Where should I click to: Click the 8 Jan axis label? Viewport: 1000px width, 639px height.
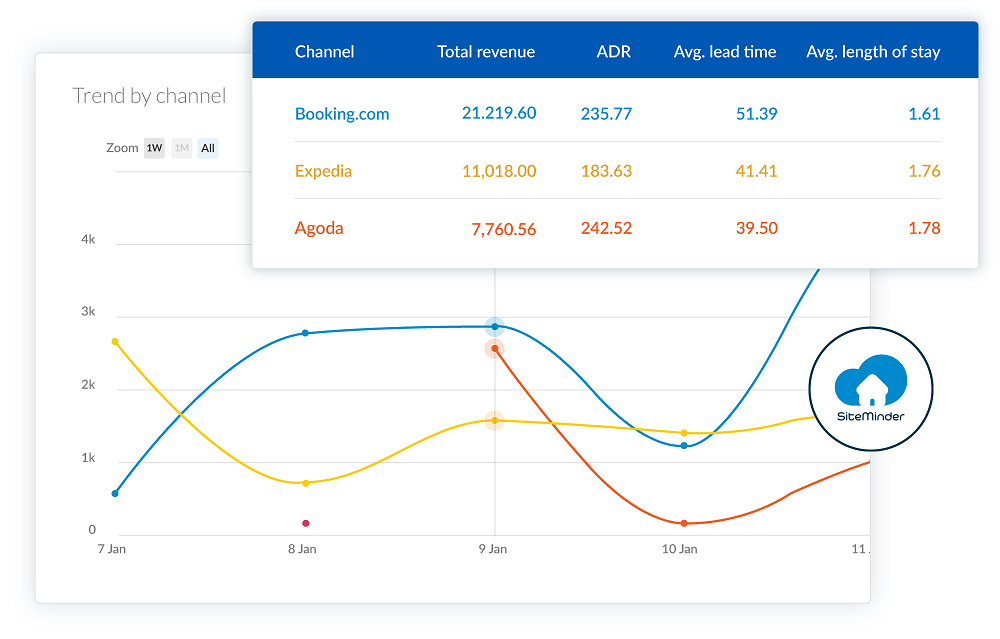302,549
